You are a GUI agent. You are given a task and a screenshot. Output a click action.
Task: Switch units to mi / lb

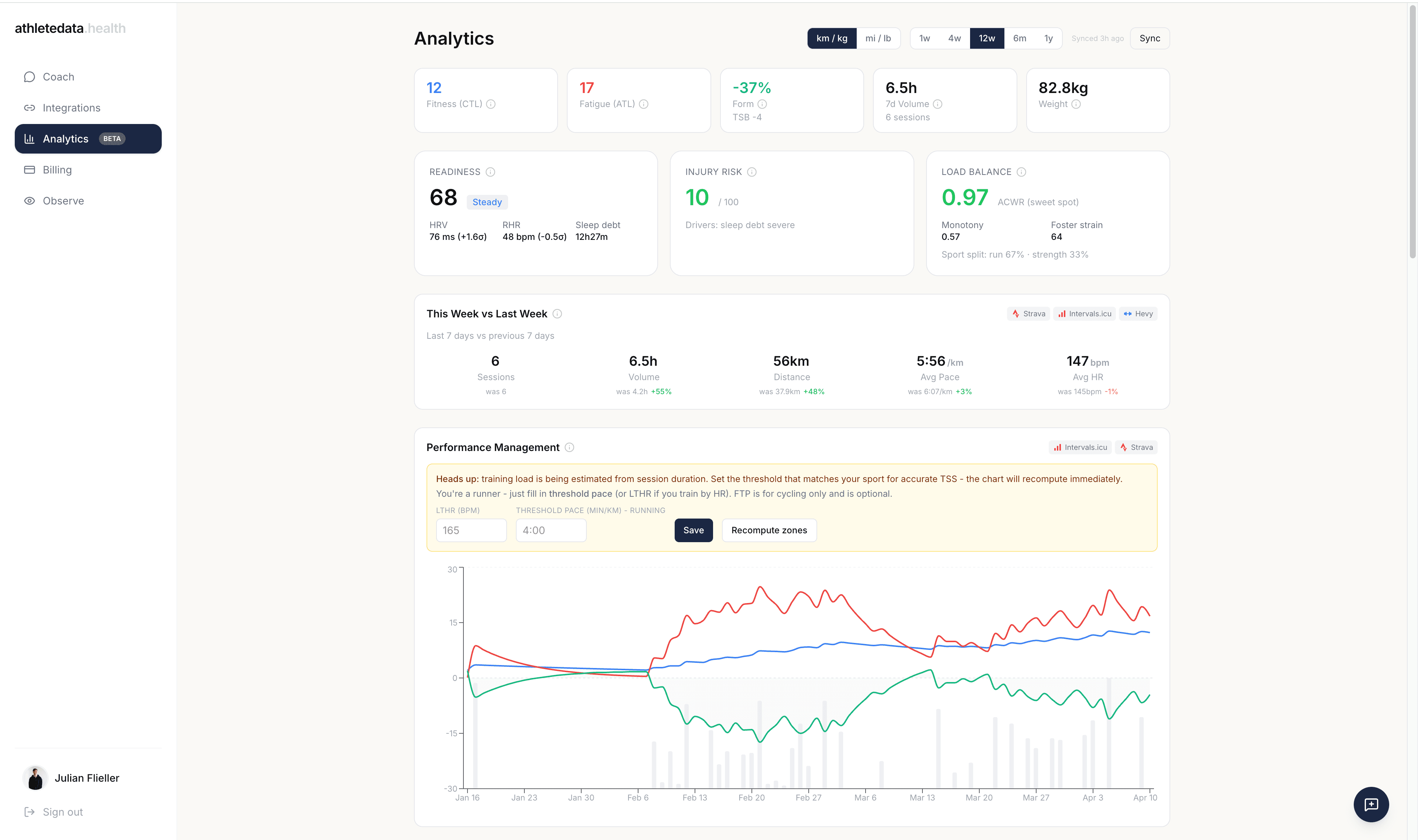[878, 38]
